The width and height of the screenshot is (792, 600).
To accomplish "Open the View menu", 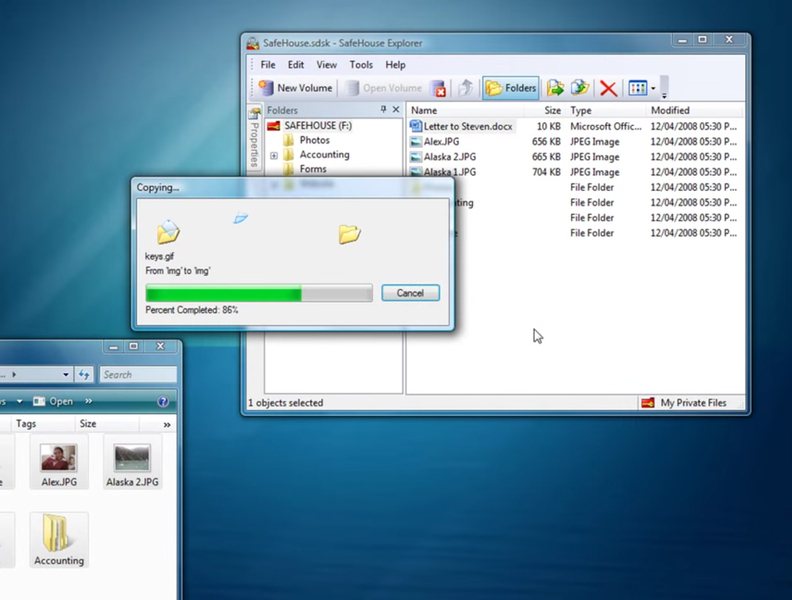I will click(x=326, y=65).
